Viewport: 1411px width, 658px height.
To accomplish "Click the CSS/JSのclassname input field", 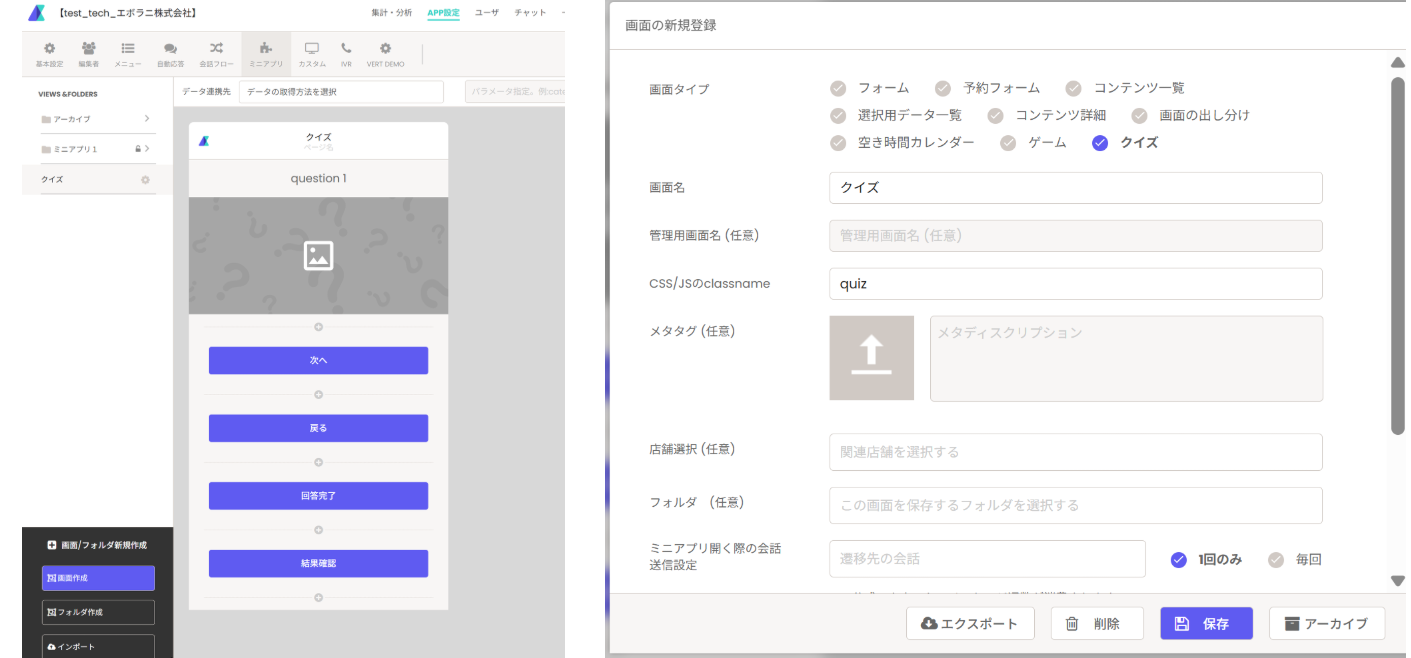I will click(x=1075, y=284).
